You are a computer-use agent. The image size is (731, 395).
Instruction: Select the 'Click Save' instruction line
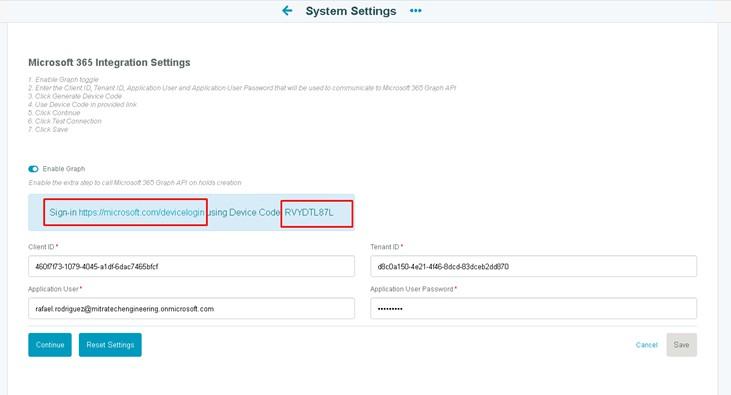click(48, 130)
